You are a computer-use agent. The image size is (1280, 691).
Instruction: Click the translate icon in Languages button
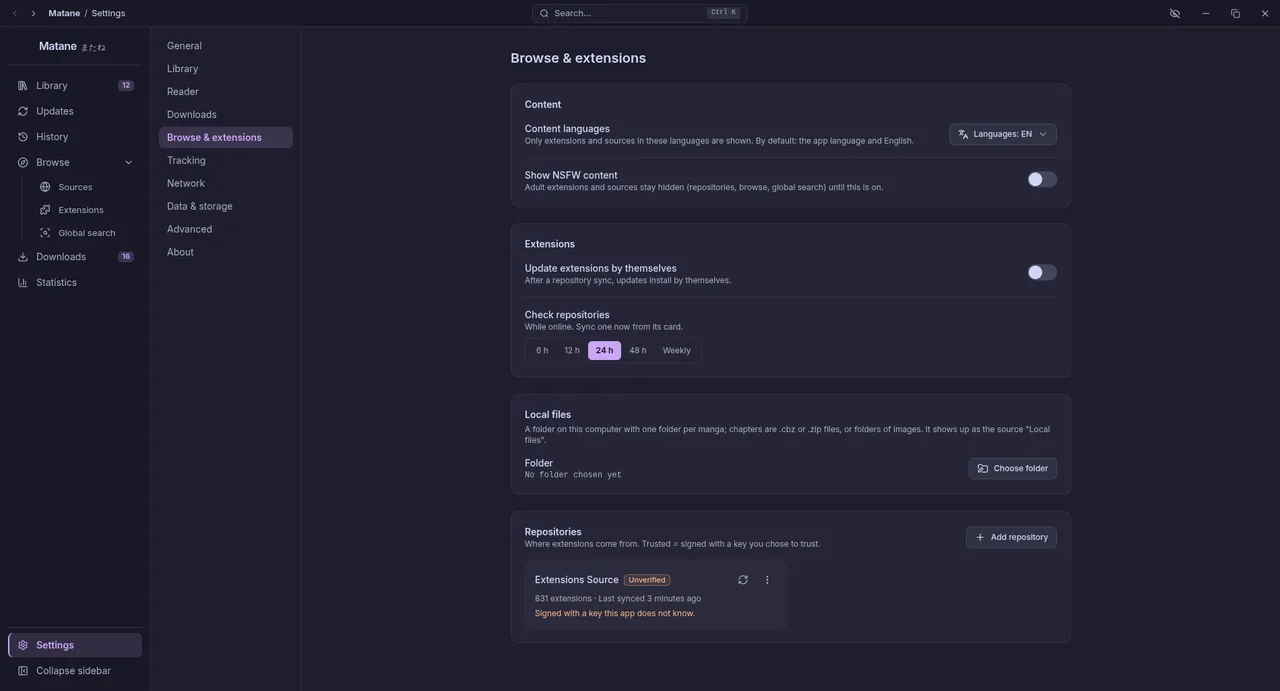pyautogui.click(x=963, y=134)
